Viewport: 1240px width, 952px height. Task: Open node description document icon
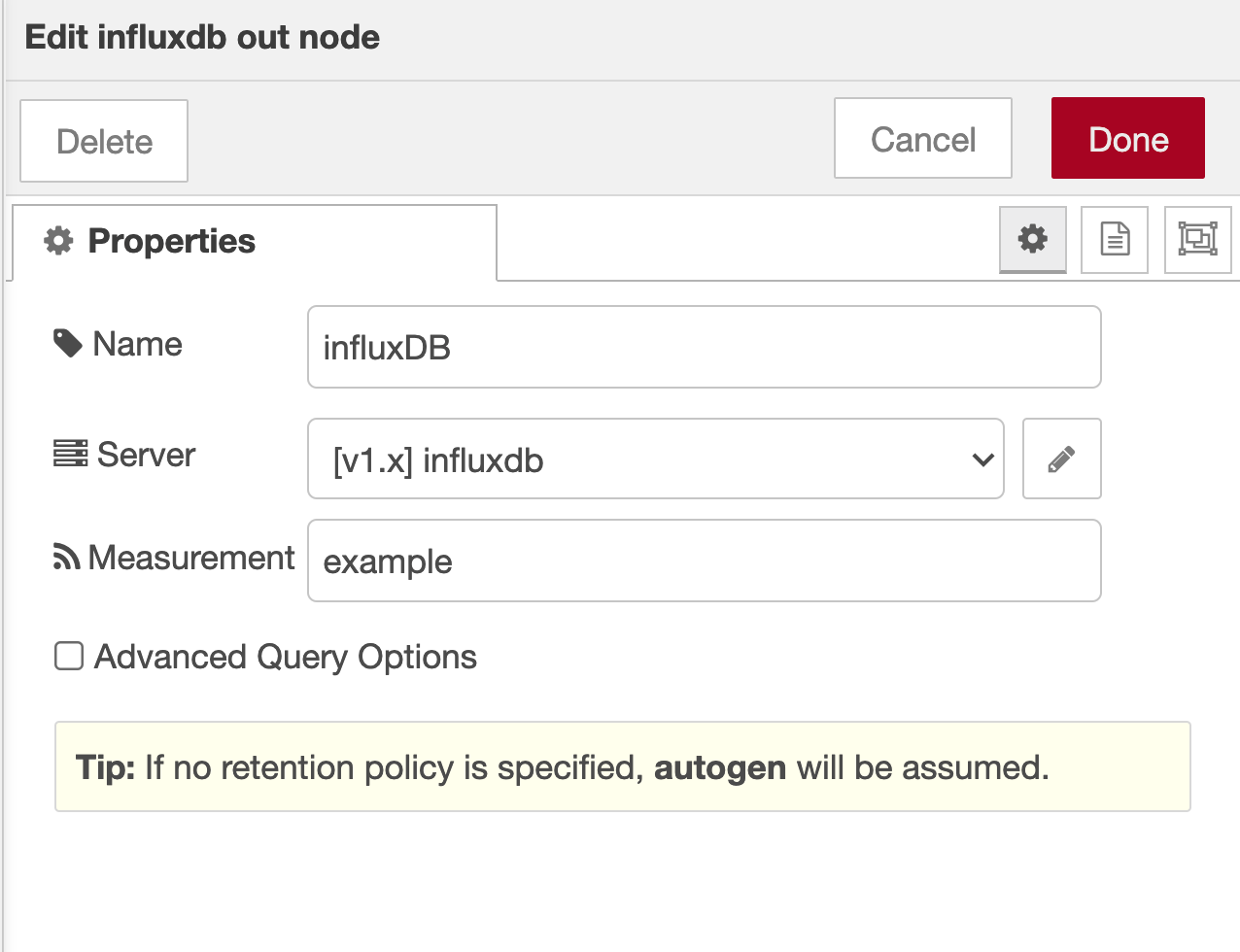[1115, 239]
